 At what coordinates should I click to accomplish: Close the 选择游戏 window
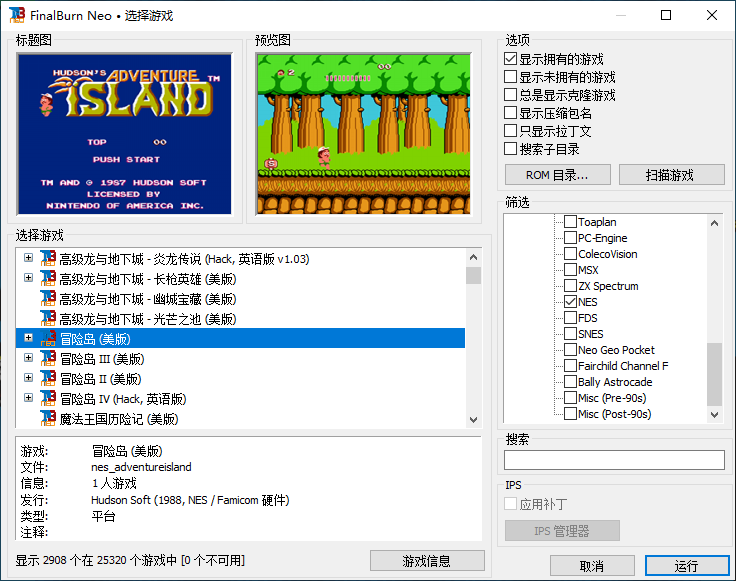coord(712,15)
